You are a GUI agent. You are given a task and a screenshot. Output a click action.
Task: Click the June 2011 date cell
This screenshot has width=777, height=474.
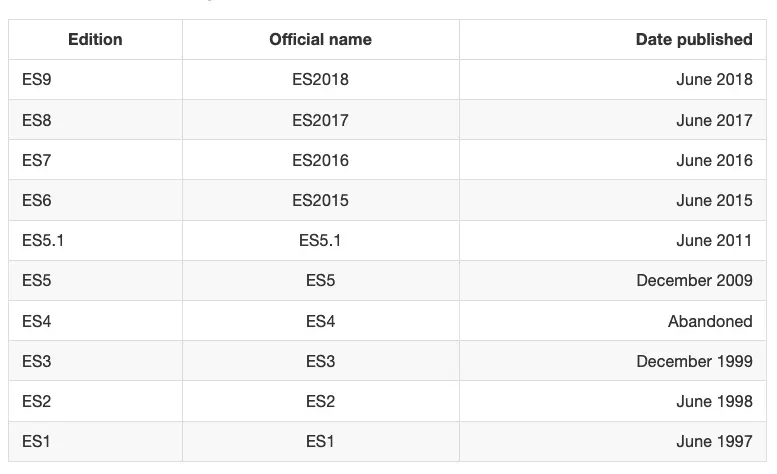point(714,241)
